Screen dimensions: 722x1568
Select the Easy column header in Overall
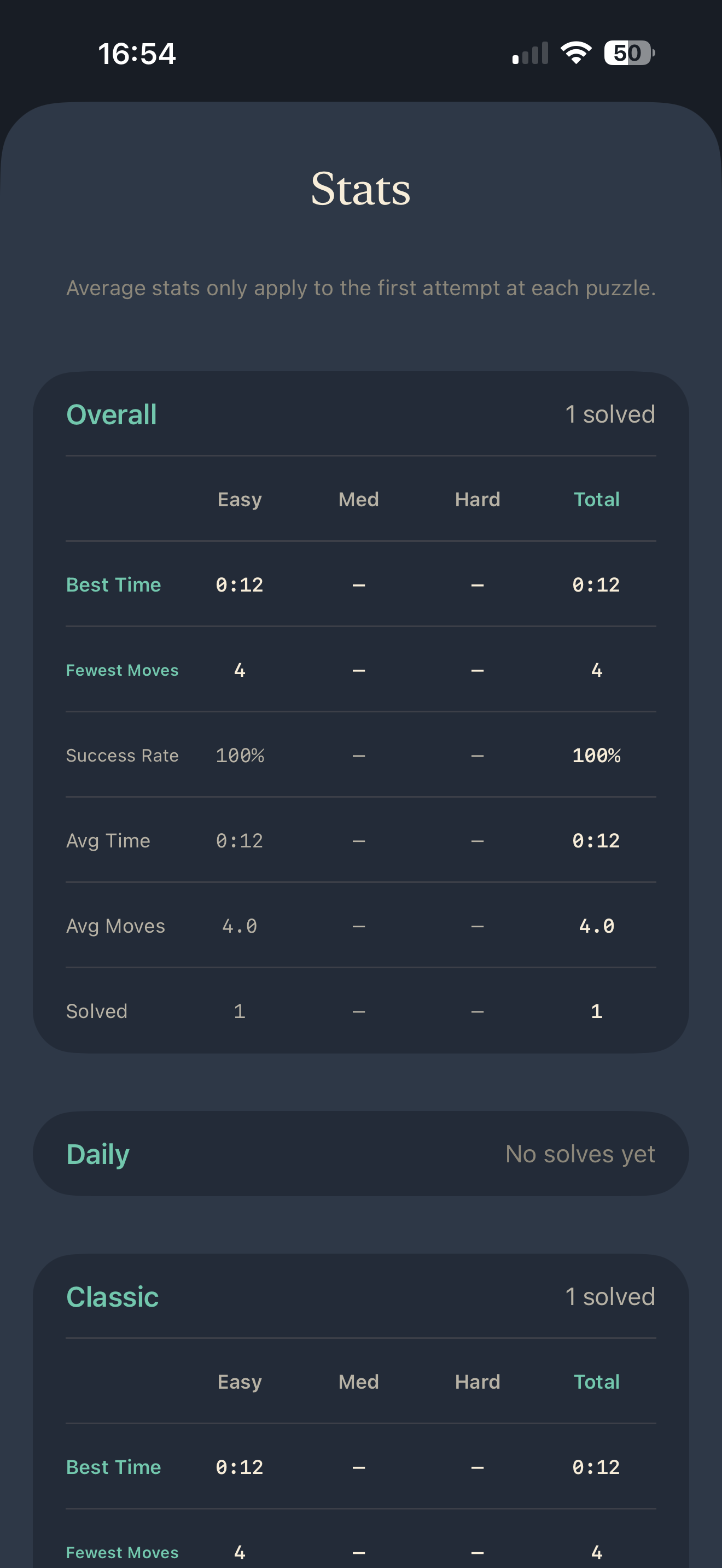click(239, 499)
